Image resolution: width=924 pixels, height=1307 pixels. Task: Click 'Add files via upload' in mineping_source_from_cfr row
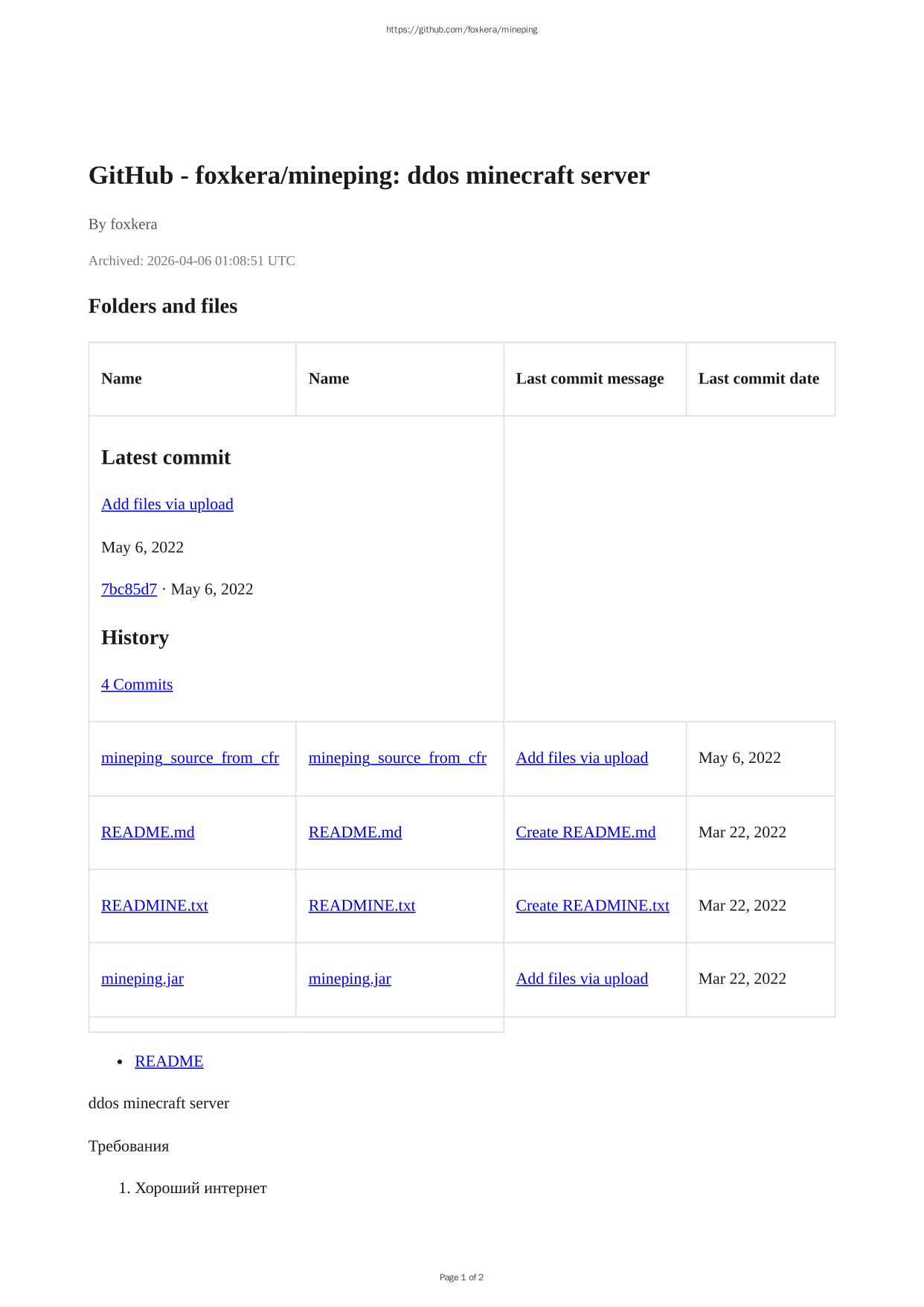[582, 758]
